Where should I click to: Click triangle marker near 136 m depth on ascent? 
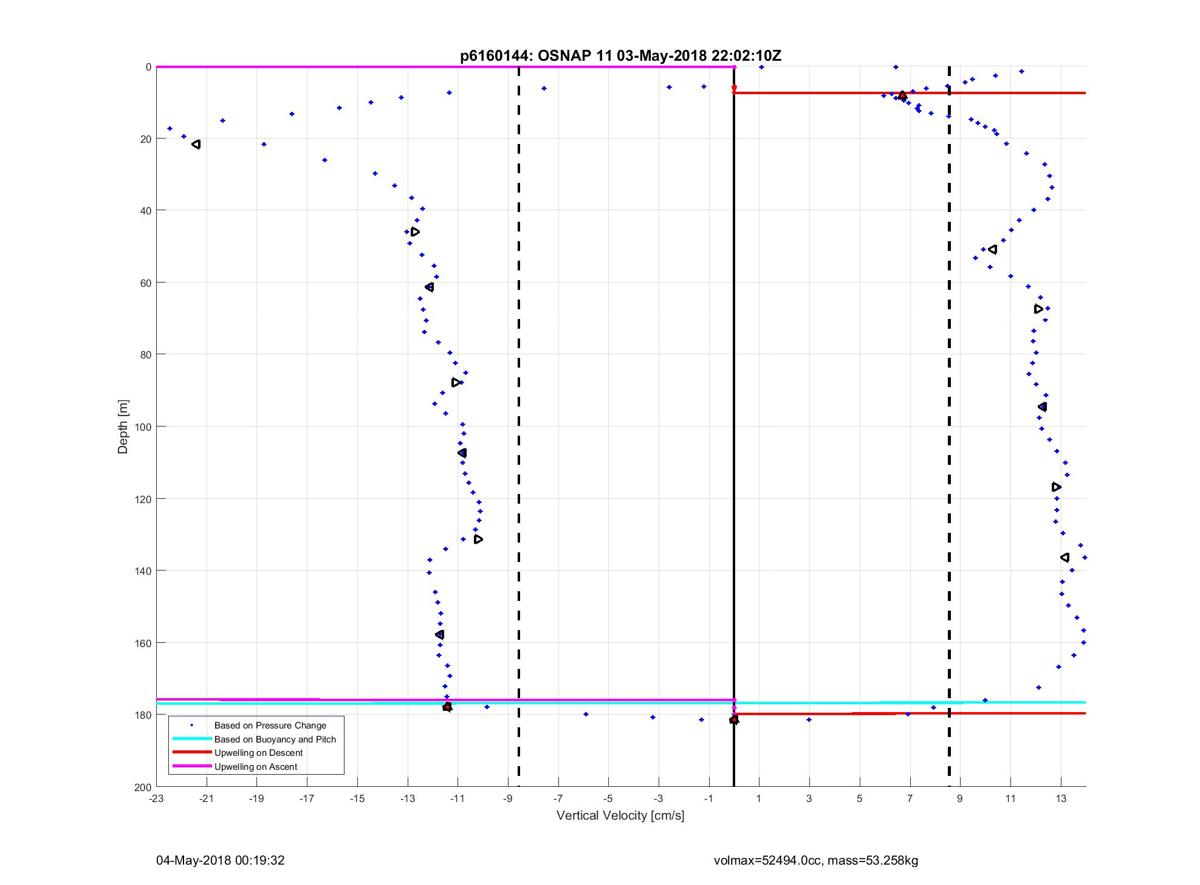coord(1065,557)
